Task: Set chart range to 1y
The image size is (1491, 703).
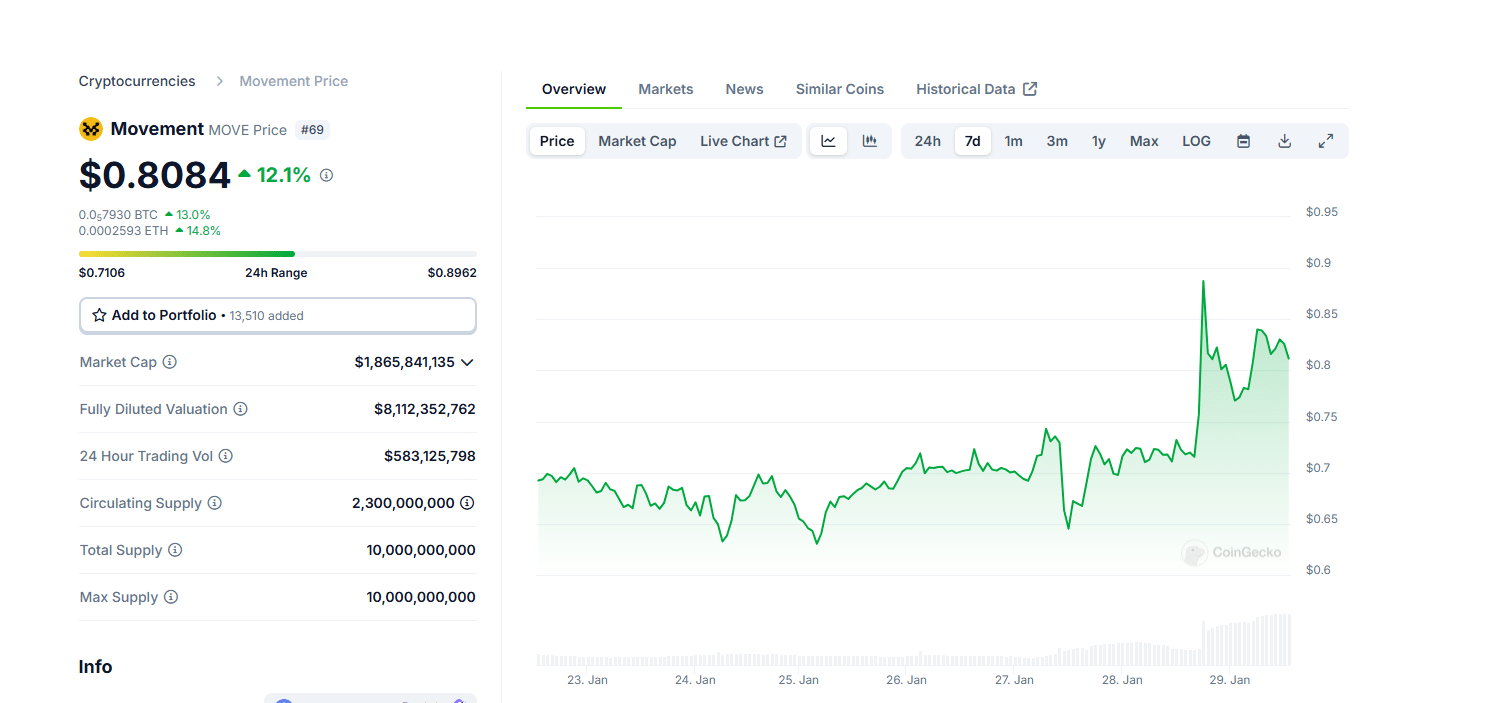Action: 1099,141
